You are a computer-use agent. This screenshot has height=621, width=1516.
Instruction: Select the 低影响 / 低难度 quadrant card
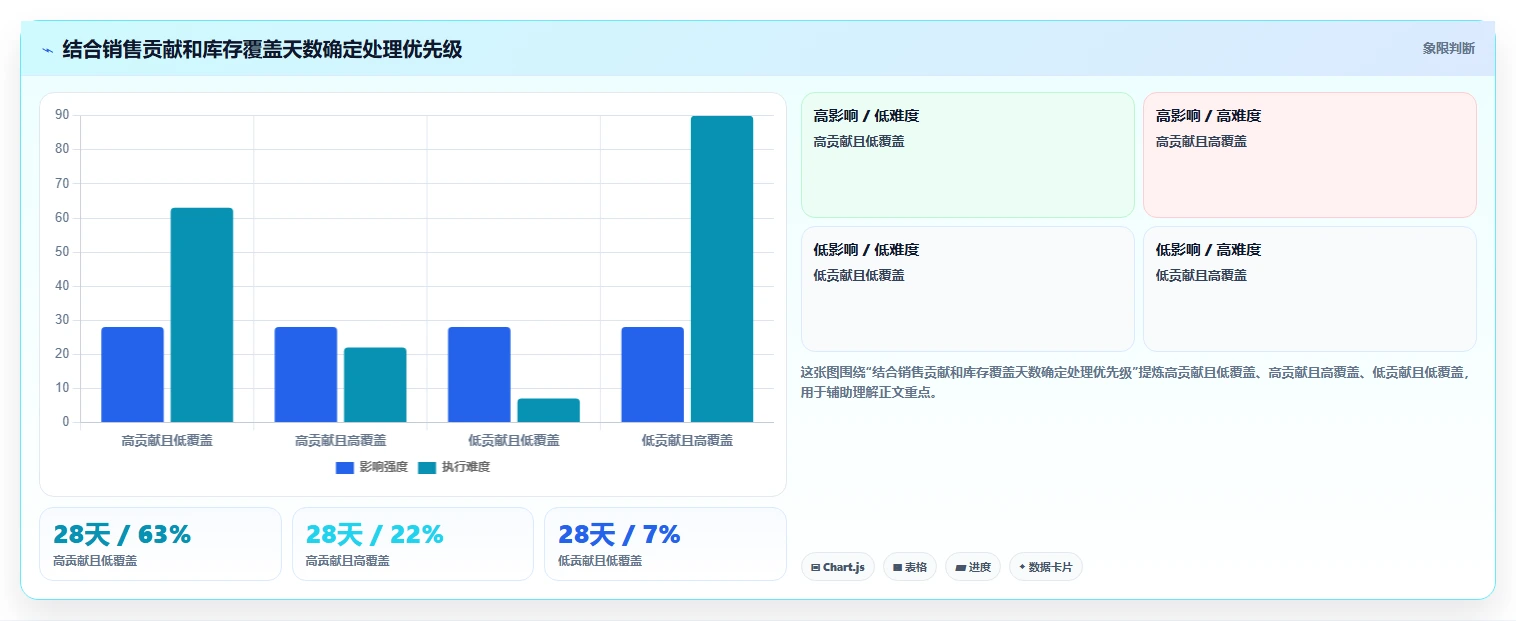click(968, 289)
